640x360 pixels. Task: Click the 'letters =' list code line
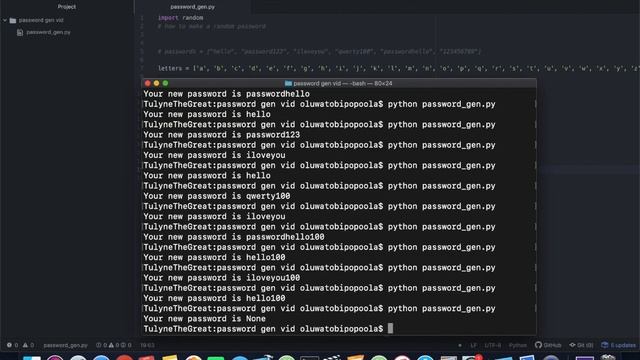click(398, 69)
